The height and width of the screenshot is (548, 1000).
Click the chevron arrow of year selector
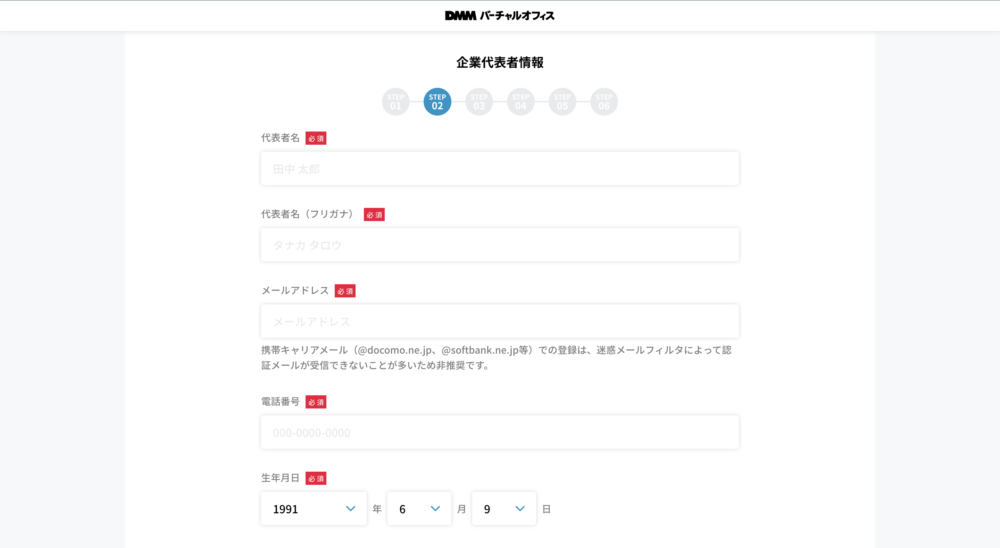[350, 508]
